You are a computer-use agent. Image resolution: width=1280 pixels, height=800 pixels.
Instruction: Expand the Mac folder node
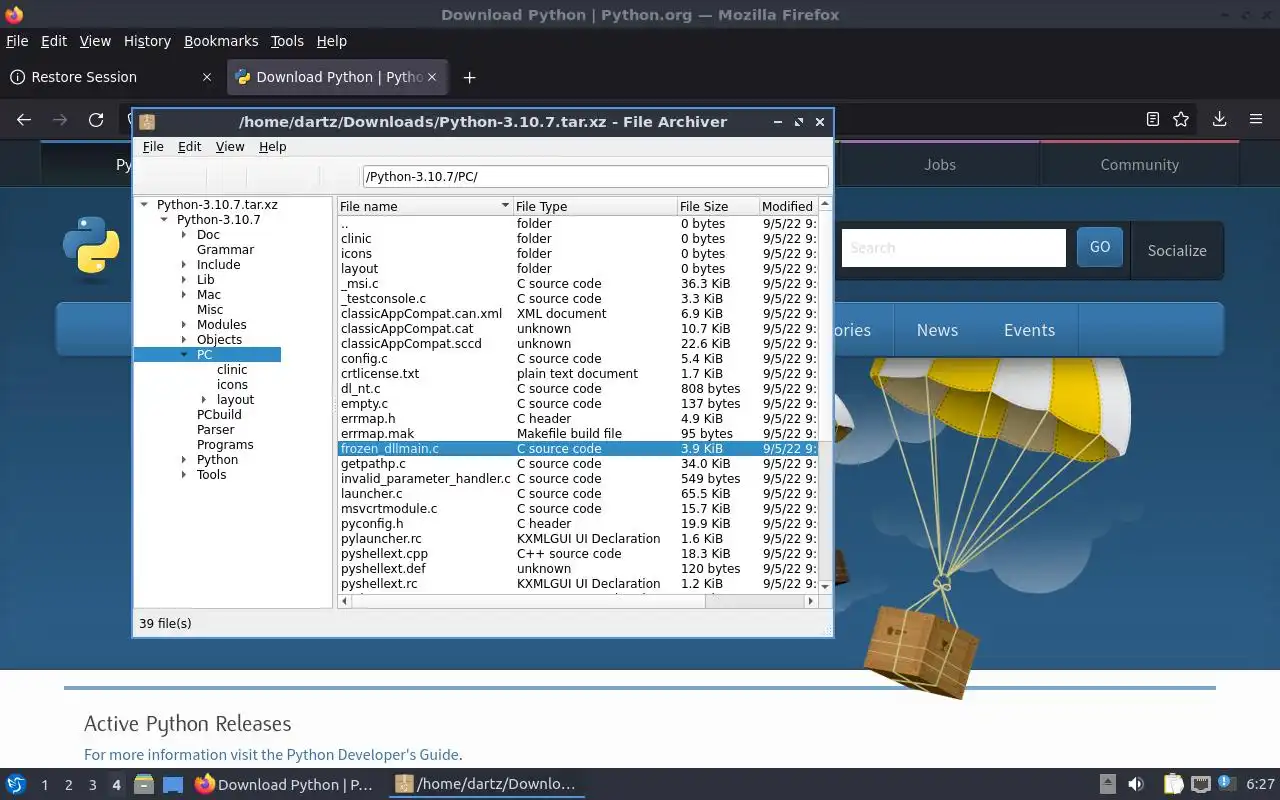(184, 295)
